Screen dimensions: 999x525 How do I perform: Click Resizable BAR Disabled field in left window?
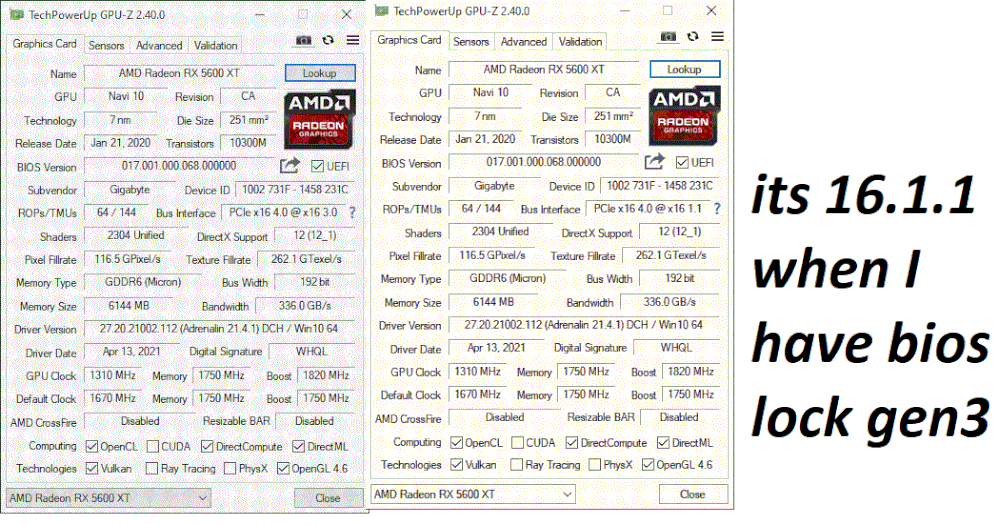click(314, 421)
